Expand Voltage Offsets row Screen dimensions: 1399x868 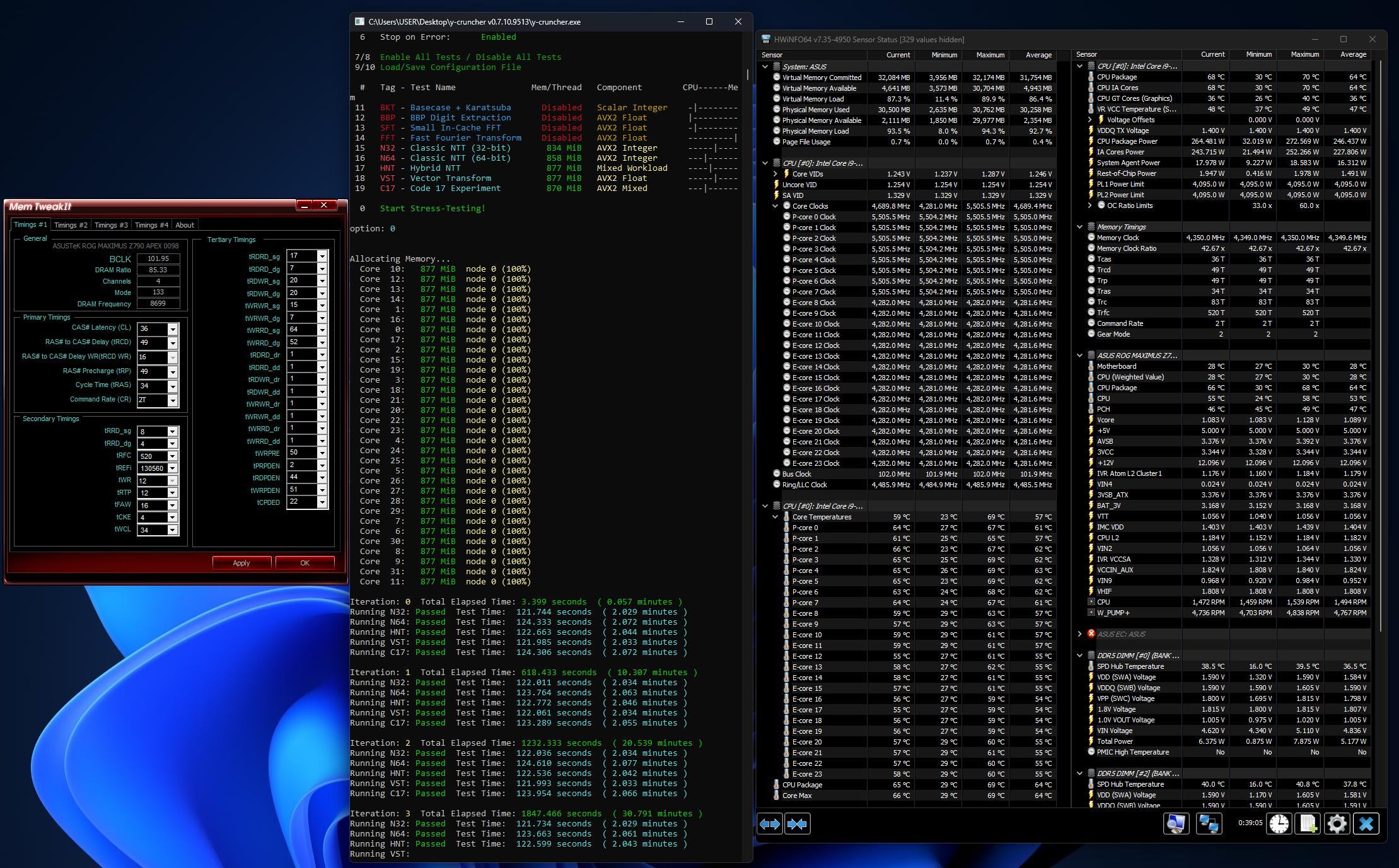[1090, 120]
